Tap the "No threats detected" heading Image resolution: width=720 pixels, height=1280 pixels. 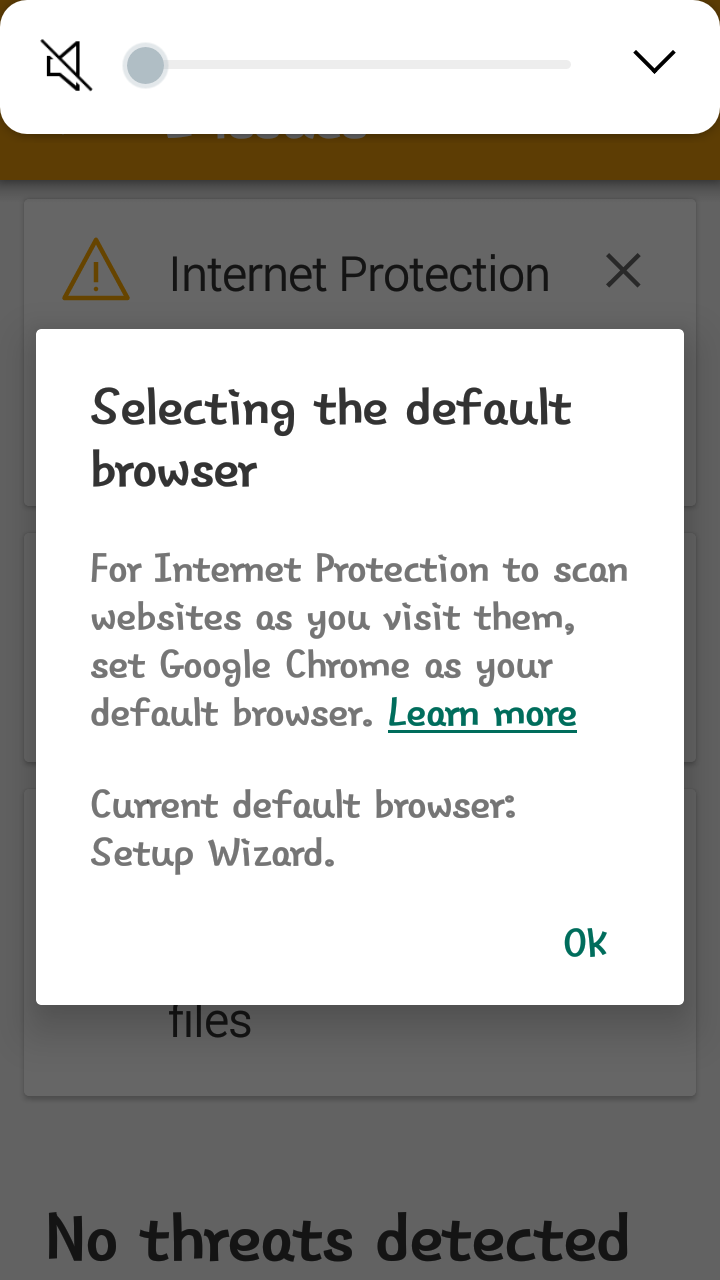[338, 1238]
